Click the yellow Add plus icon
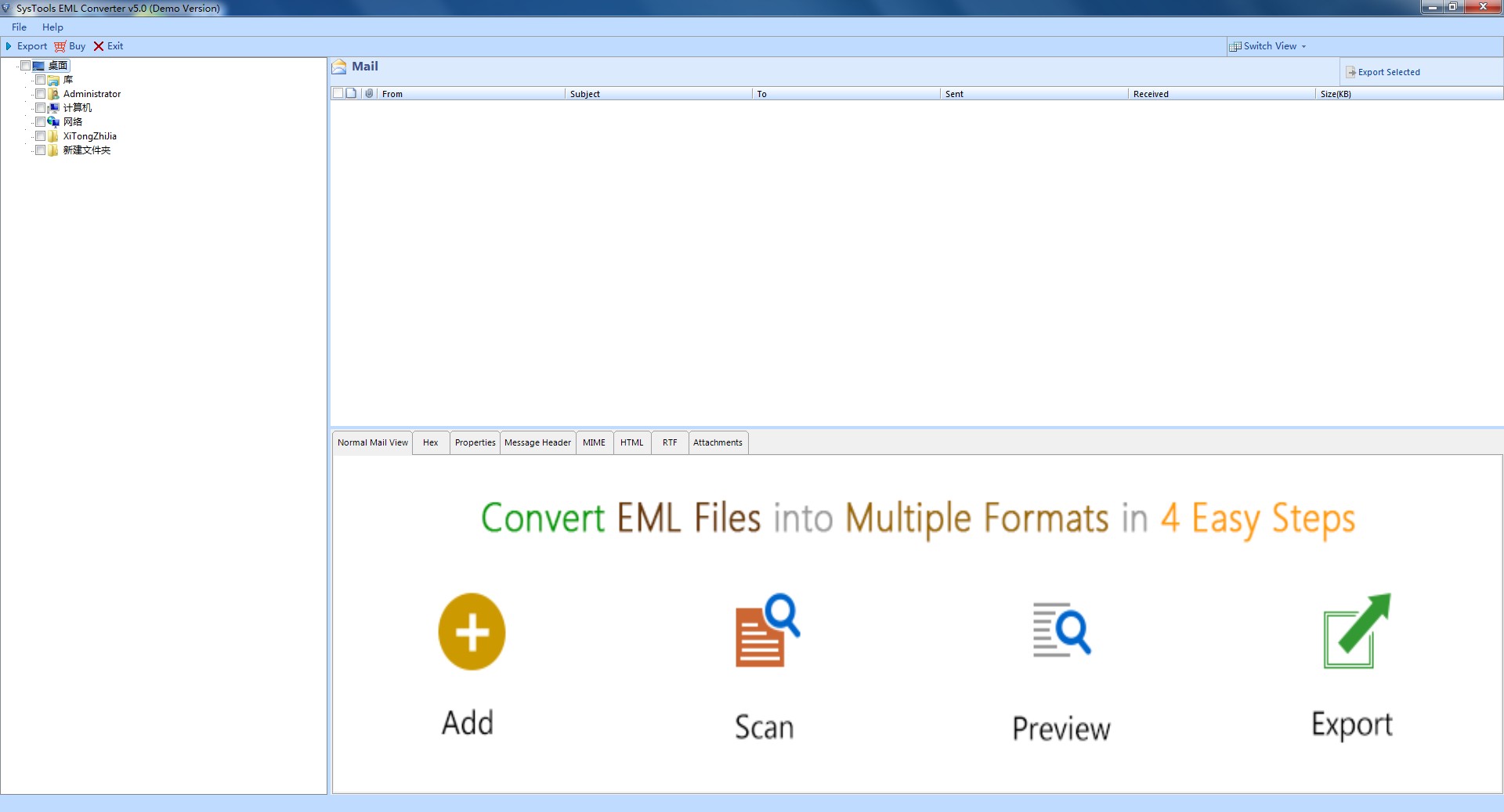 472,631
